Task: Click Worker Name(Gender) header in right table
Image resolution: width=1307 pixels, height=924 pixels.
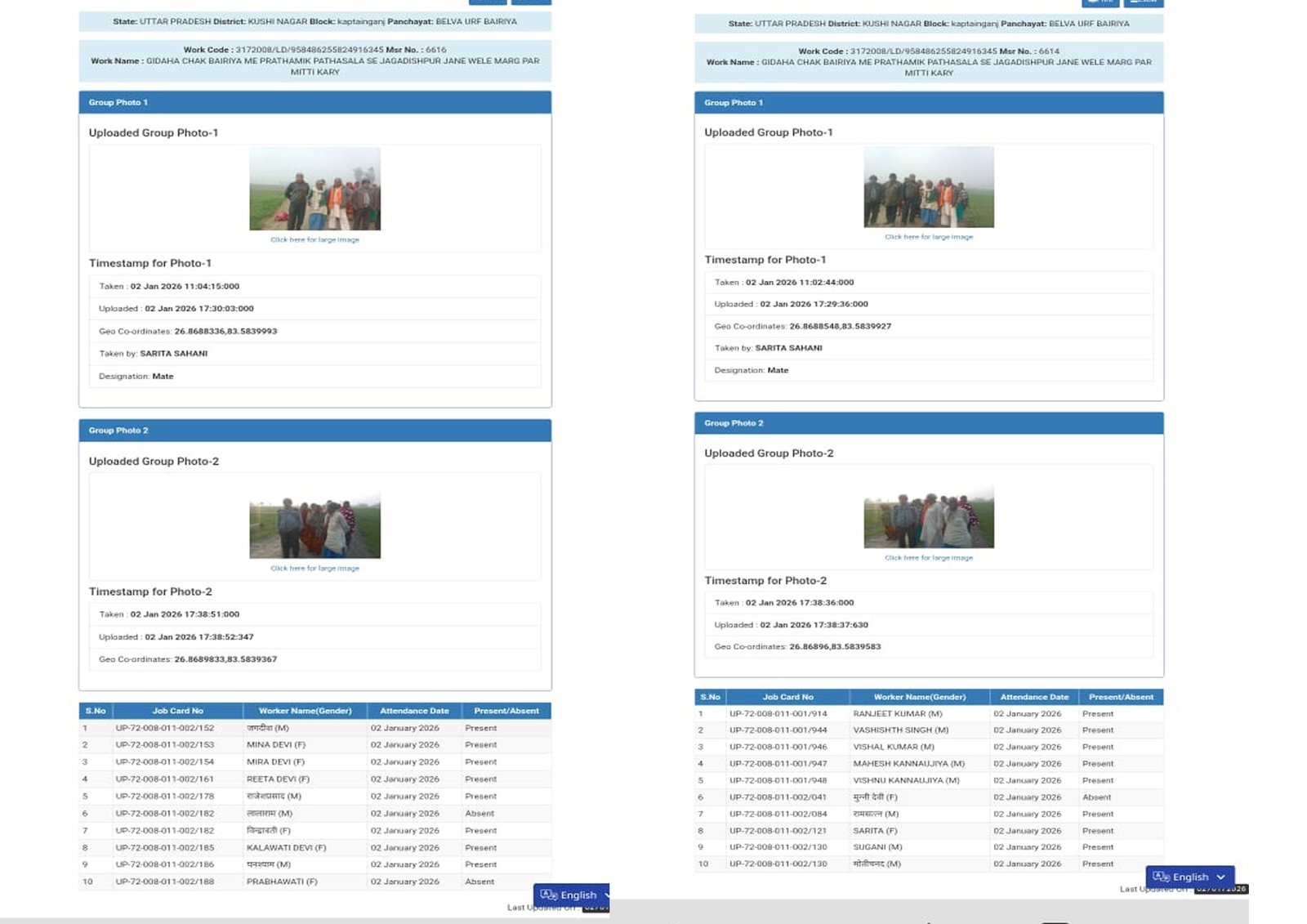Action: 919,697
